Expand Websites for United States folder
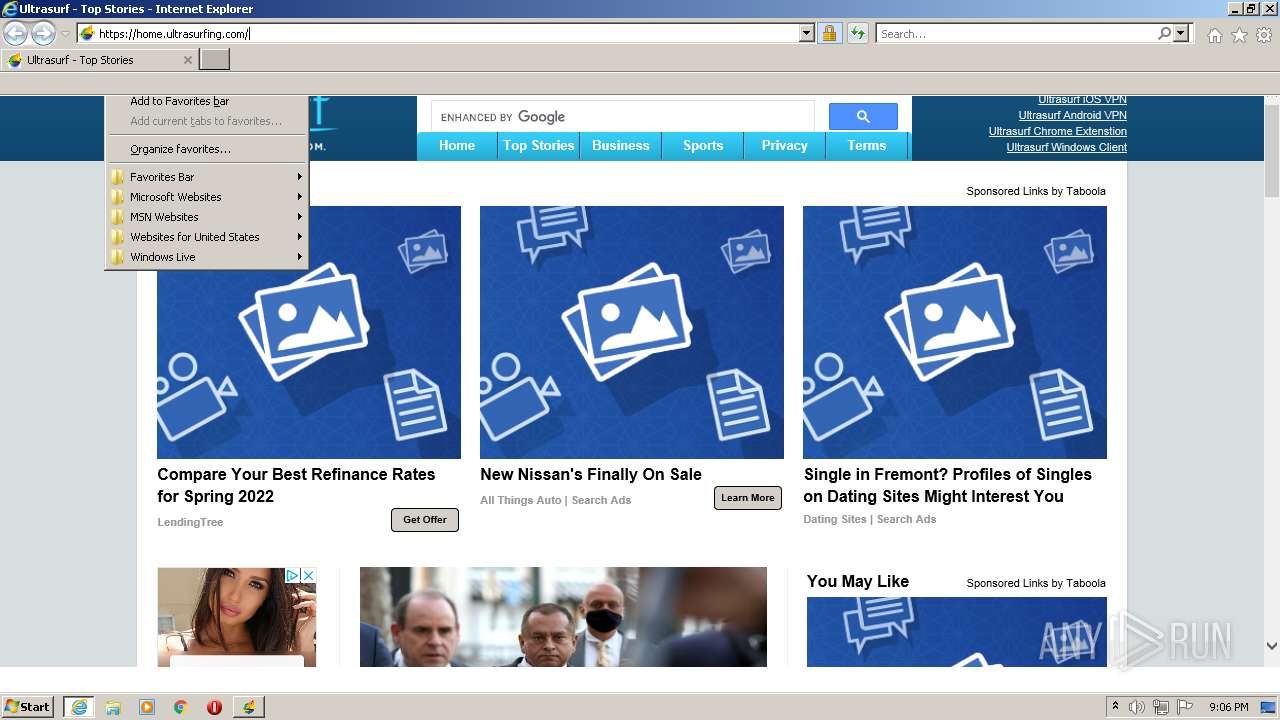Image resolution: width=1280 pixels, height=720 pixels. [x=207, y=237]
